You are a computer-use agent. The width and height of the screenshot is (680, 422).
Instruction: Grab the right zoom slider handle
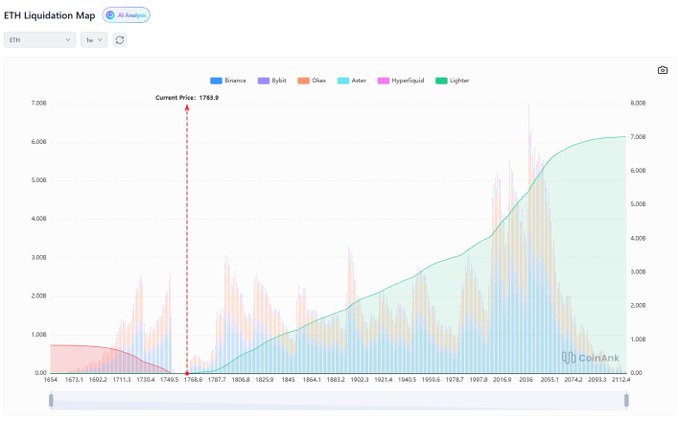(x=626, y=400)
